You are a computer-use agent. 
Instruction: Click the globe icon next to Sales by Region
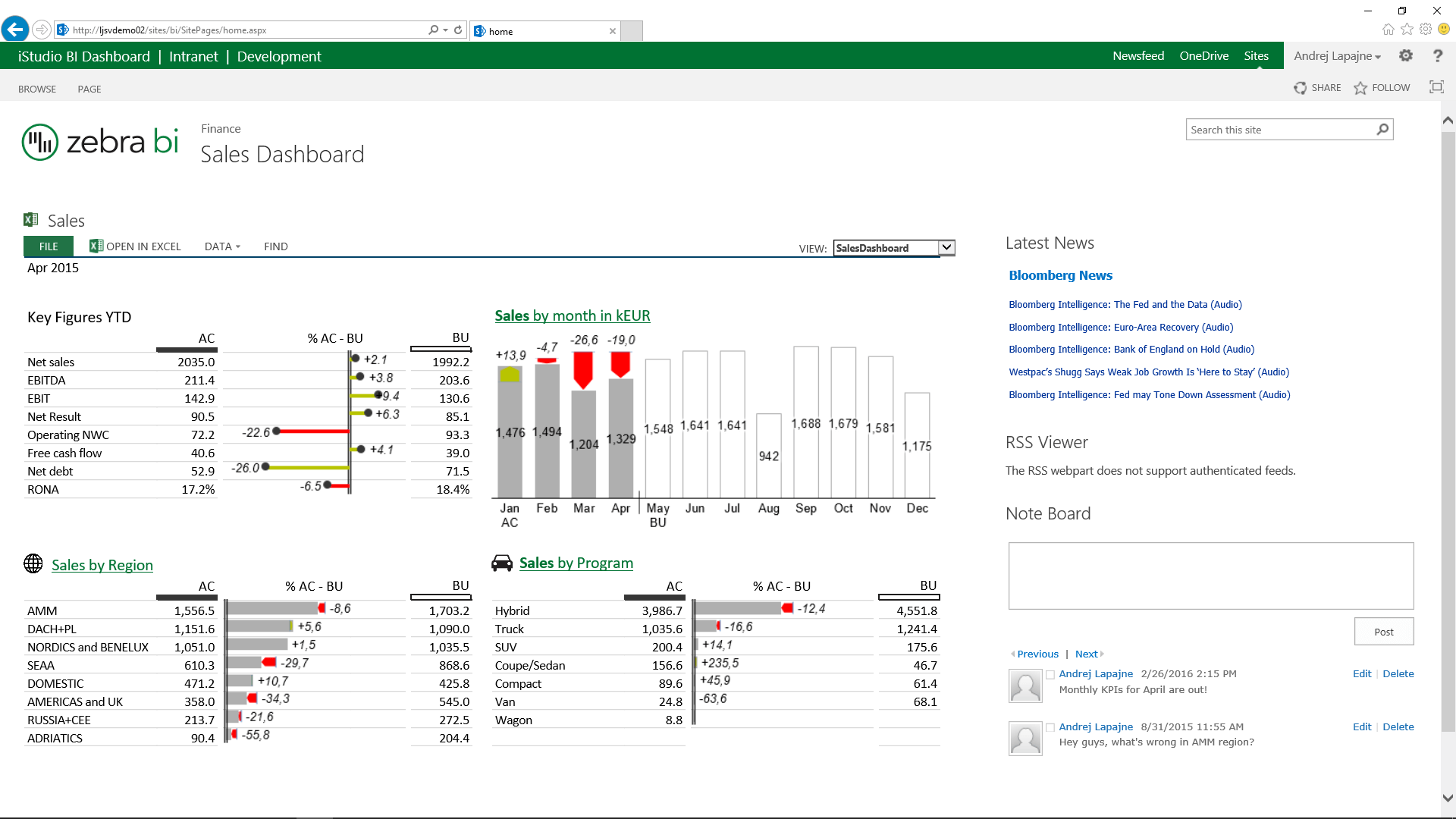[x=33, y=563]
